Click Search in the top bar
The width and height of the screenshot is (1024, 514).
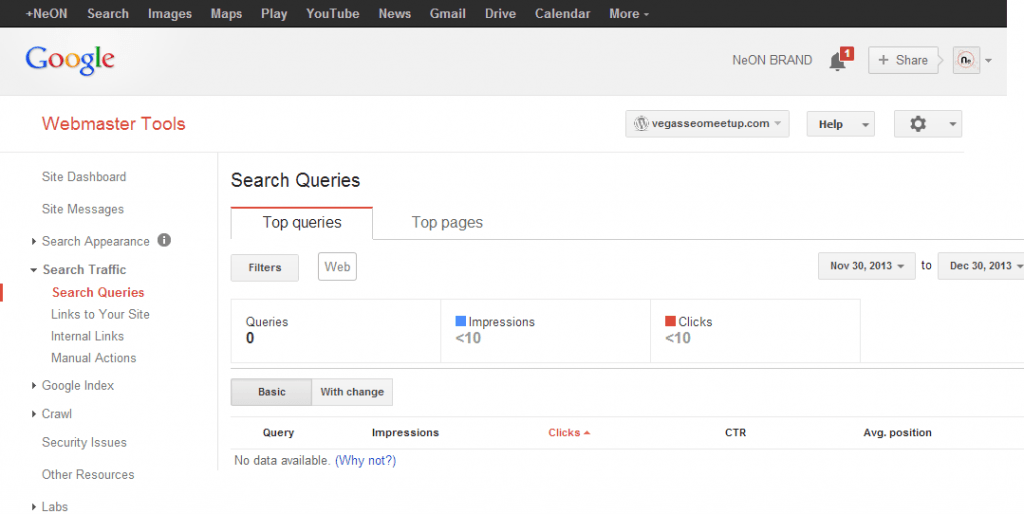point(108,14)
